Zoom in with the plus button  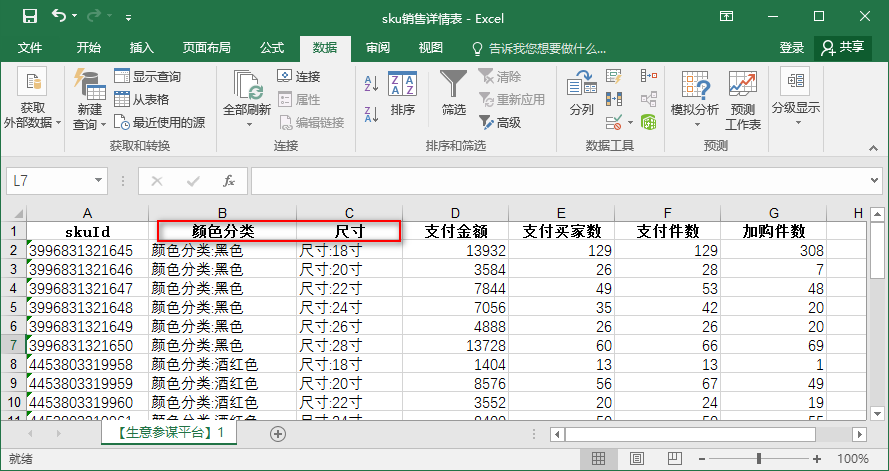pos(817,459)
